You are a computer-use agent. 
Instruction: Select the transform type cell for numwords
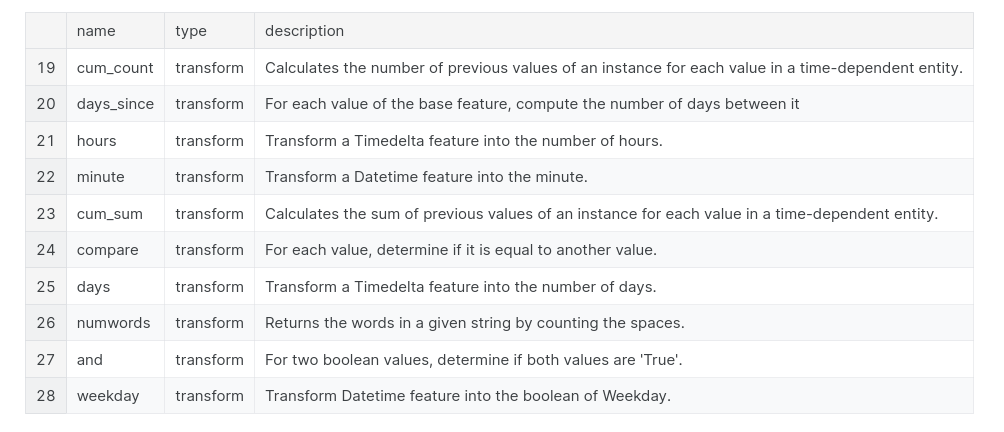[x=209, y=323]
